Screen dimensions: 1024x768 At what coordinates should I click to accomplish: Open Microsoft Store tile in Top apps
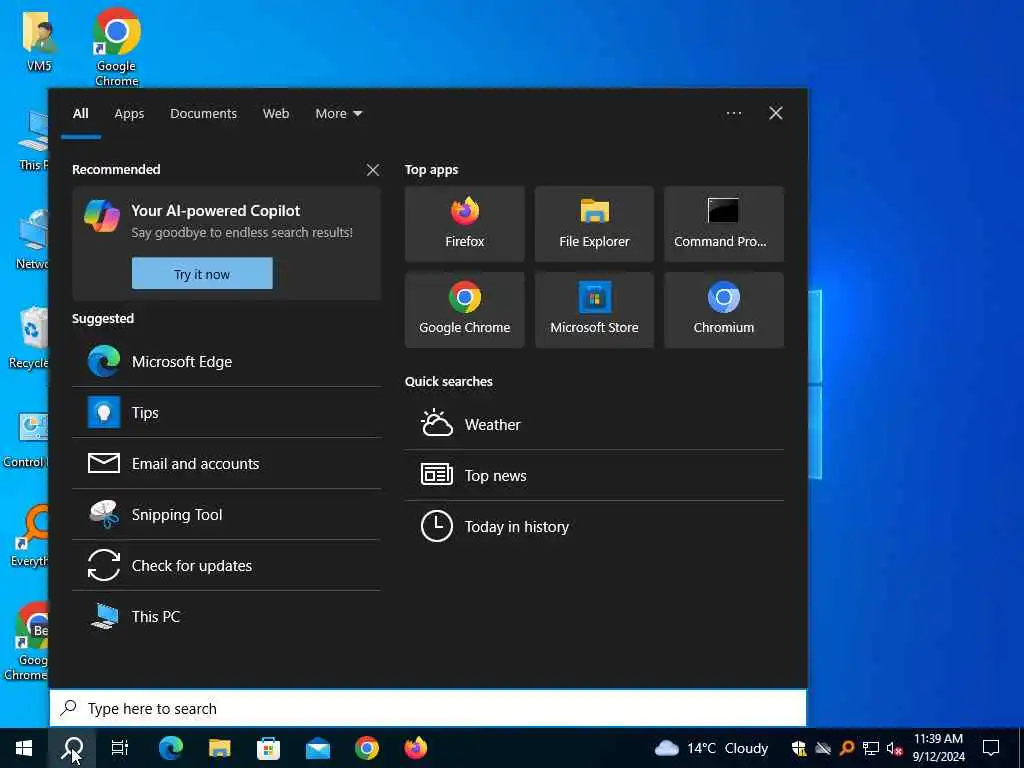click(594, 310)
